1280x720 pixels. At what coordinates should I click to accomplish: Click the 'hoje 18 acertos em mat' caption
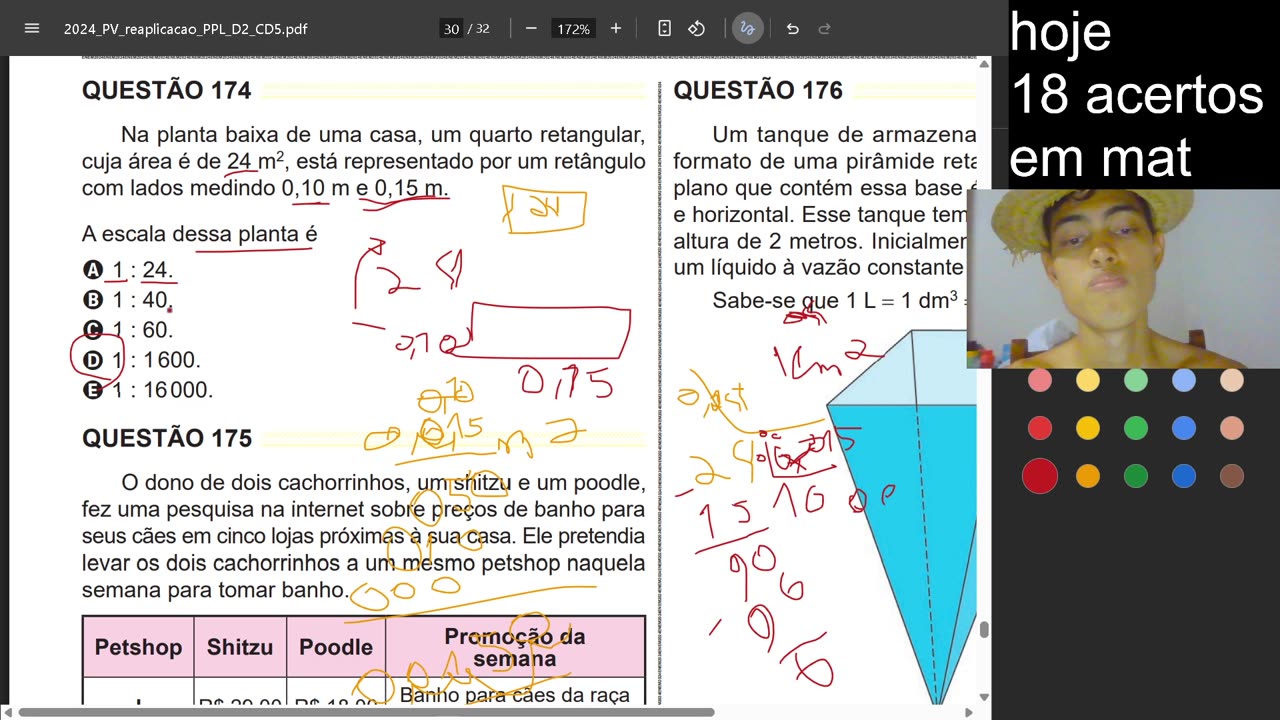(1136, 94)
